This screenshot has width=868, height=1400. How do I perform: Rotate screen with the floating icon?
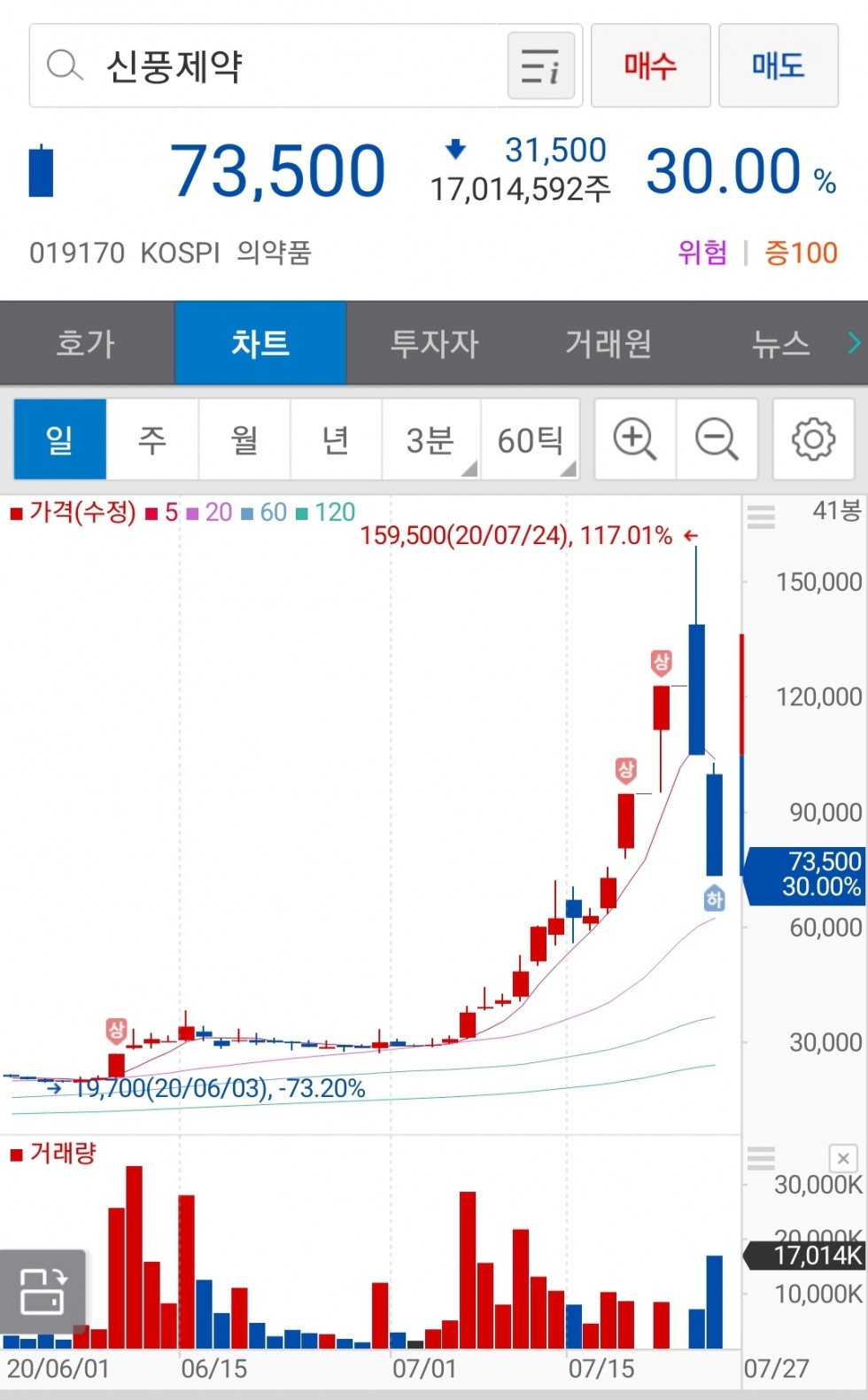43,1290
